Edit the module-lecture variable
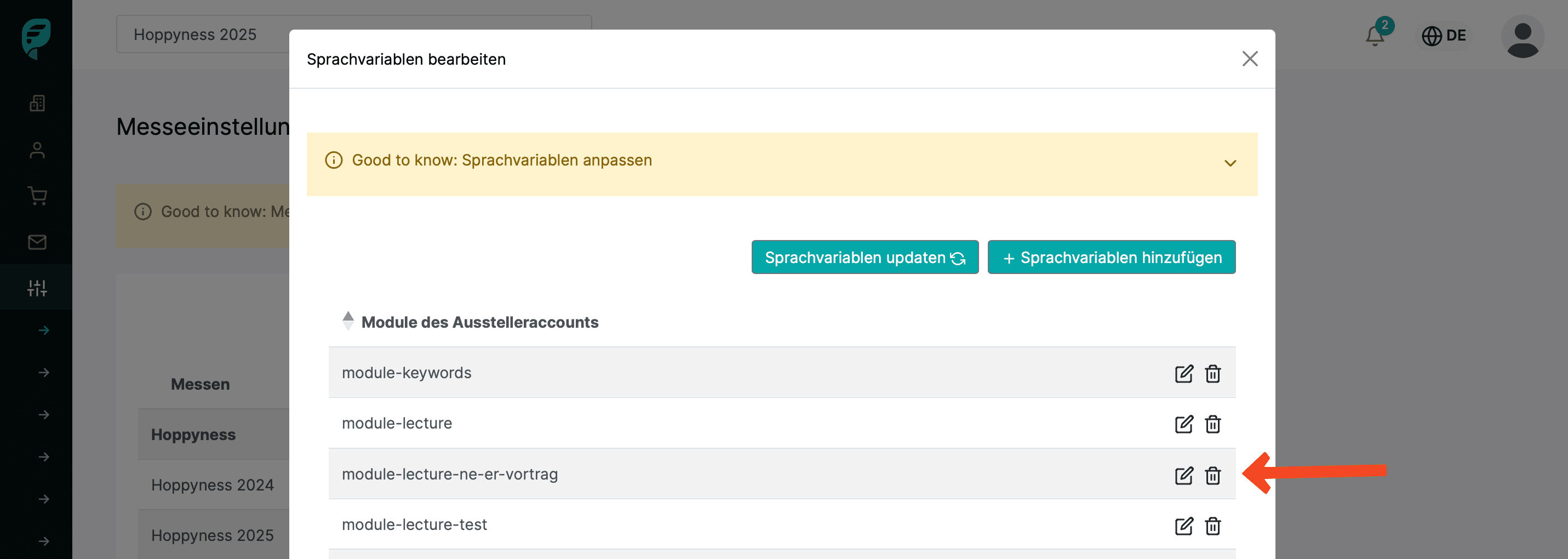The height and width of the screenshot is (559, 1568). click(x=1183, y=424)
